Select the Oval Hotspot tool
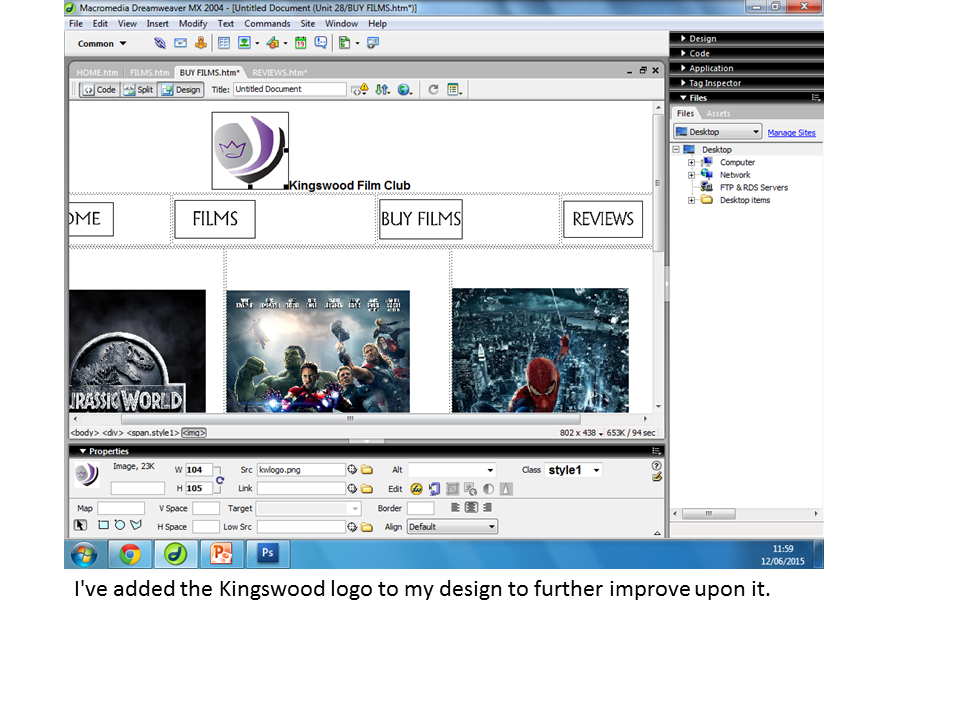The image size is (960, 720). (x=119, y=525)
